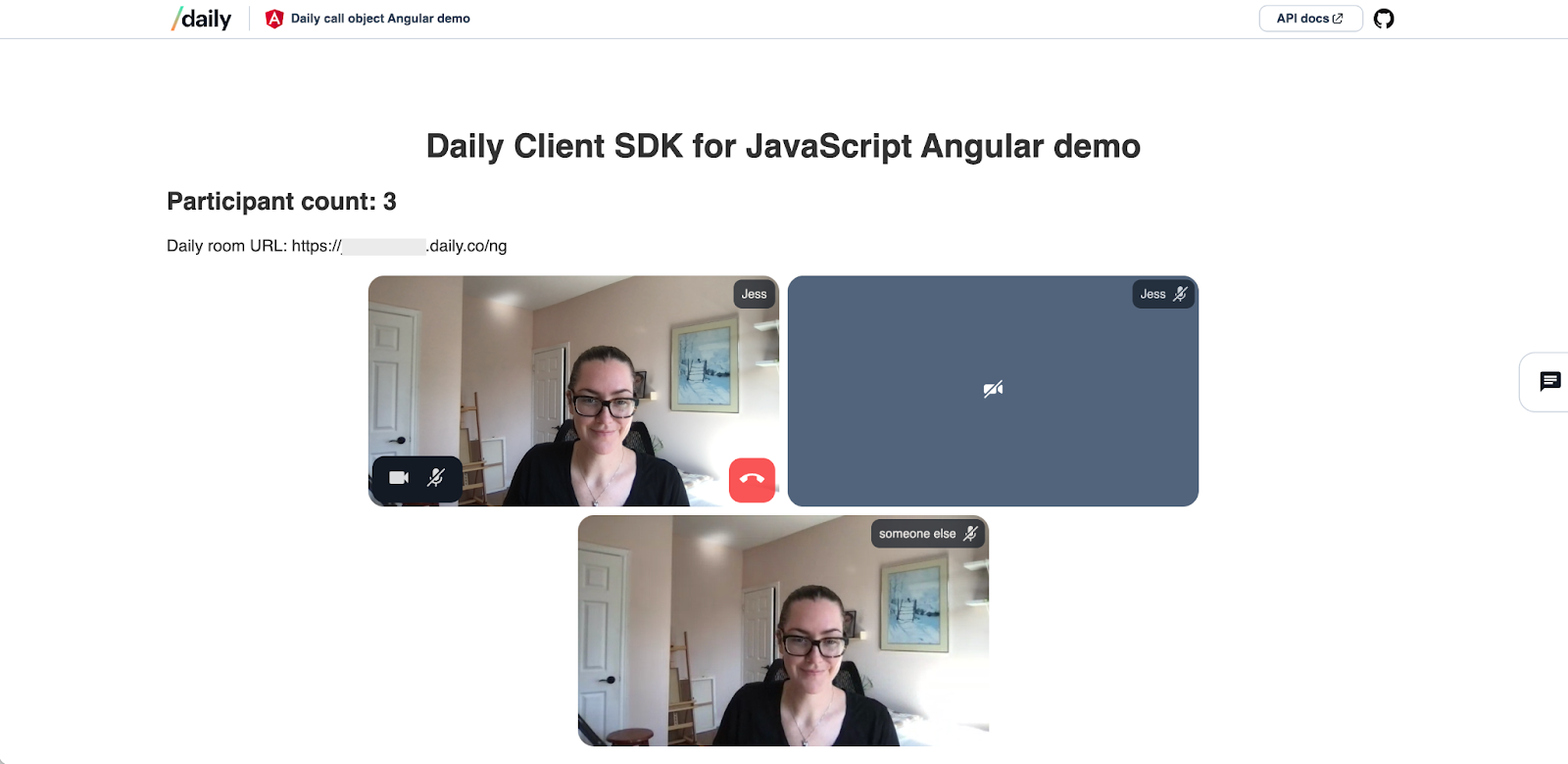The image size is (1568, 764).
Task: Click the someone else name tag
Action: point(917,534)
